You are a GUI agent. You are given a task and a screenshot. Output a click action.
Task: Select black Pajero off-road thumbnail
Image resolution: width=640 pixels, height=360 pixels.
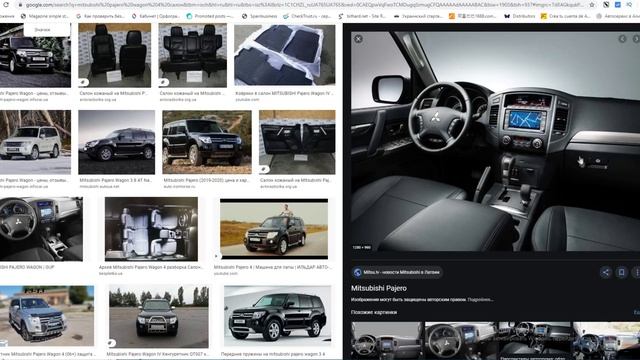point(207,142)
